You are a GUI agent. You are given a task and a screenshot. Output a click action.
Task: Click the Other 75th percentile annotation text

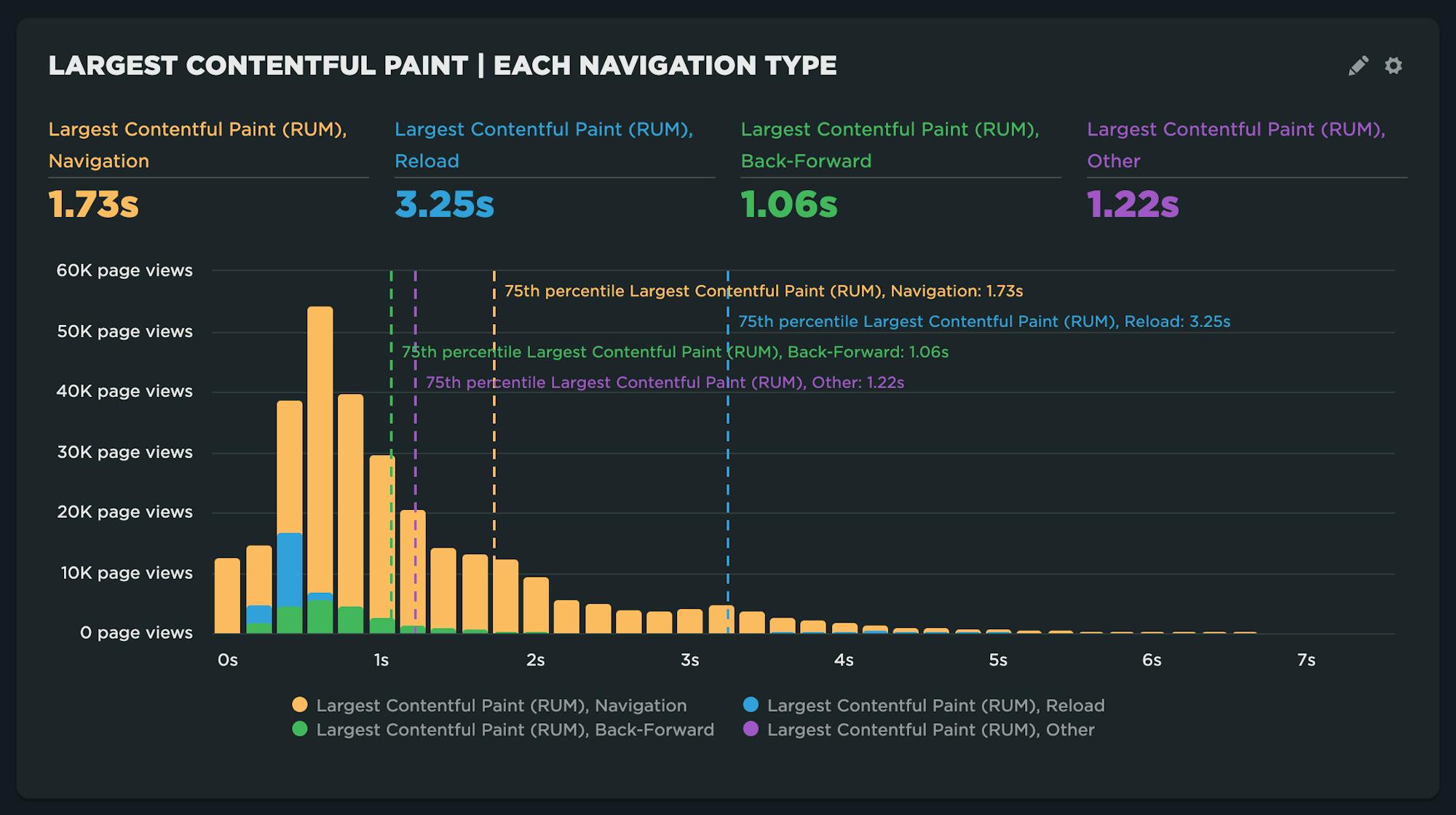point(664,383)
